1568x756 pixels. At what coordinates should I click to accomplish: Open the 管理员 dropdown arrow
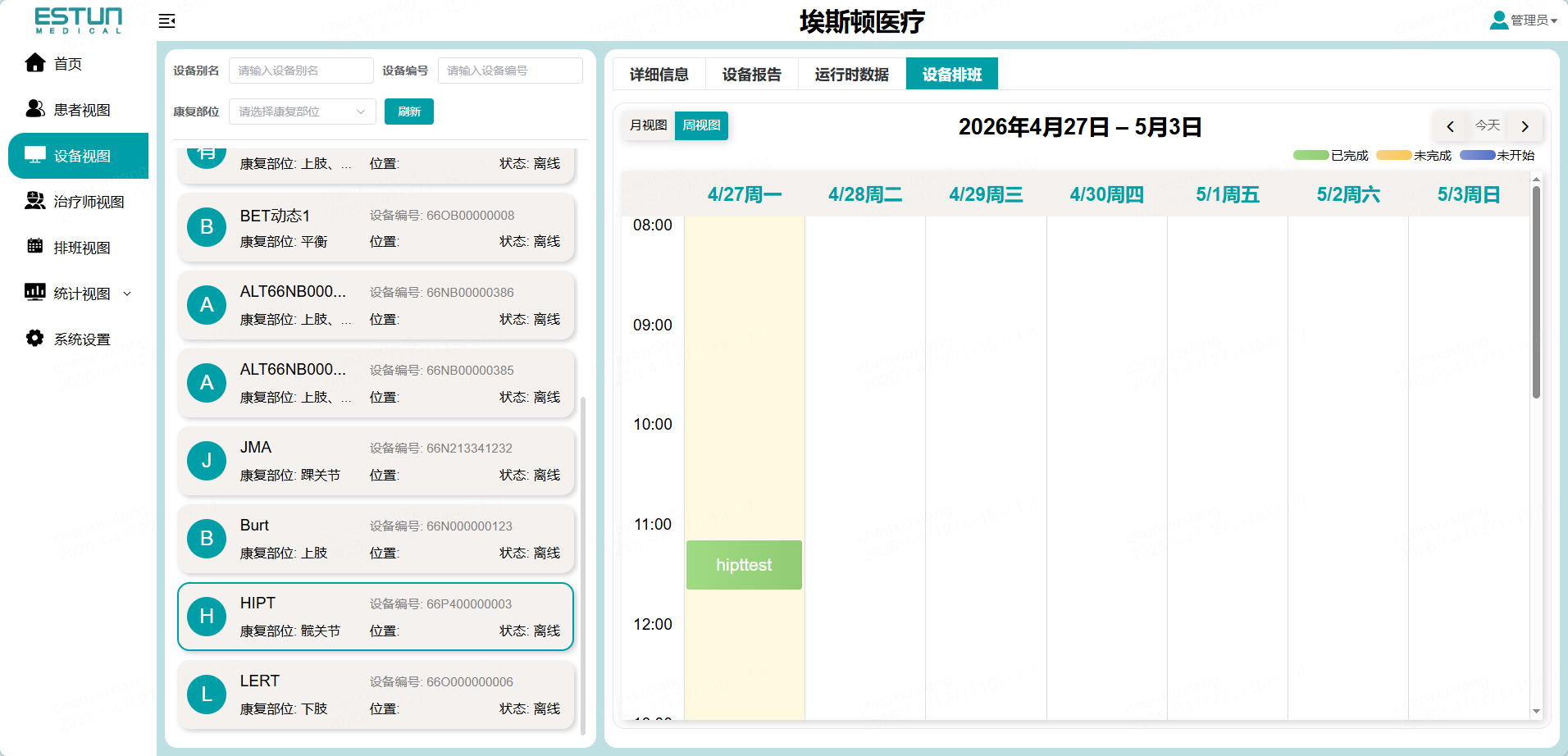click(1554, 21)
